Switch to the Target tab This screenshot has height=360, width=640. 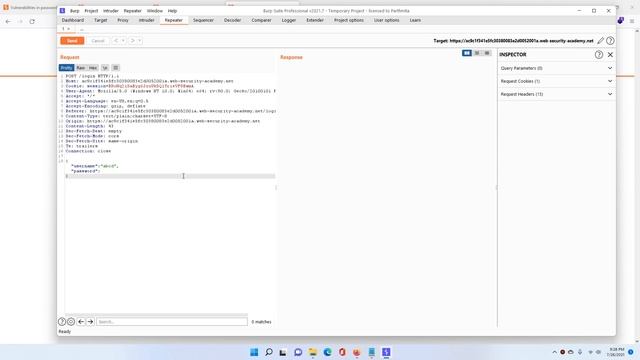(100, 20)
